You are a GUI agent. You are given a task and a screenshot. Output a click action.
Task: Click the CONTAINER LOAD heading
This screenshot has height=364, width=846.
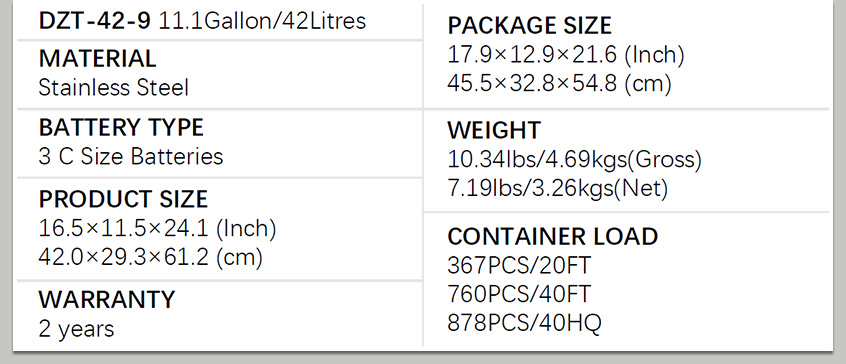tap(552, 236)
